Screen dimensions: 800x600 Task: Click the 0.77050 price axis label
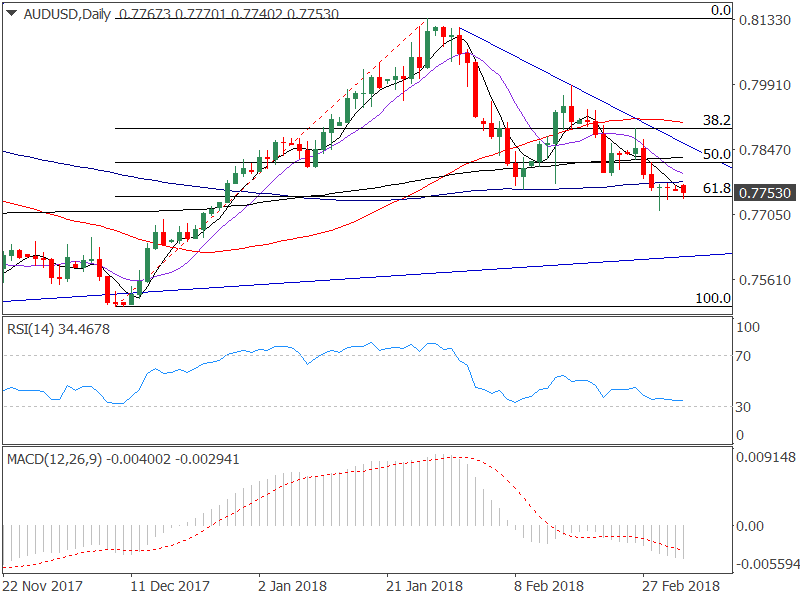pos(765,215)
